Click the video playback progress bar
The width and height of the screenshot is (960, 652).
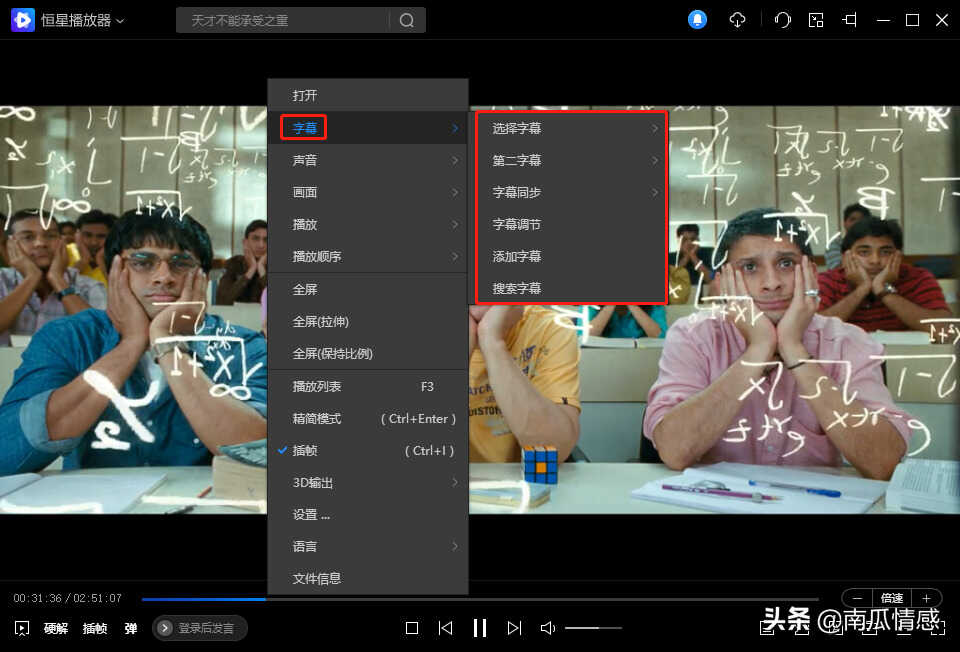[480, 599]
